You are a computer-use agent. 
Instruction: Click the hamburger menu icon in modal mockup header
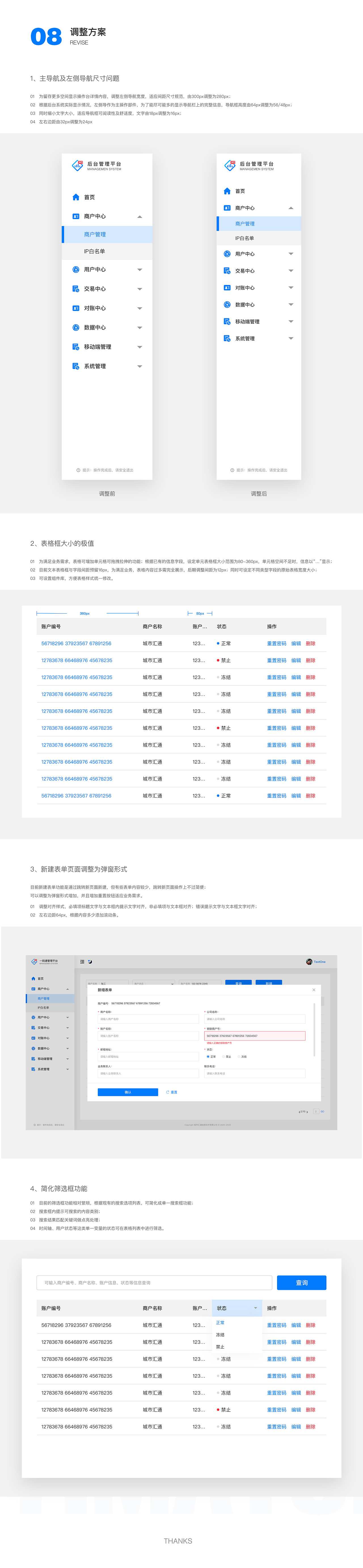(82, 962)
